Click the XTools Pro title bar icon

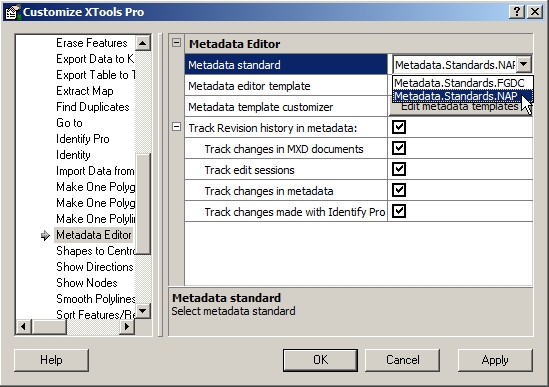(12, 13)
